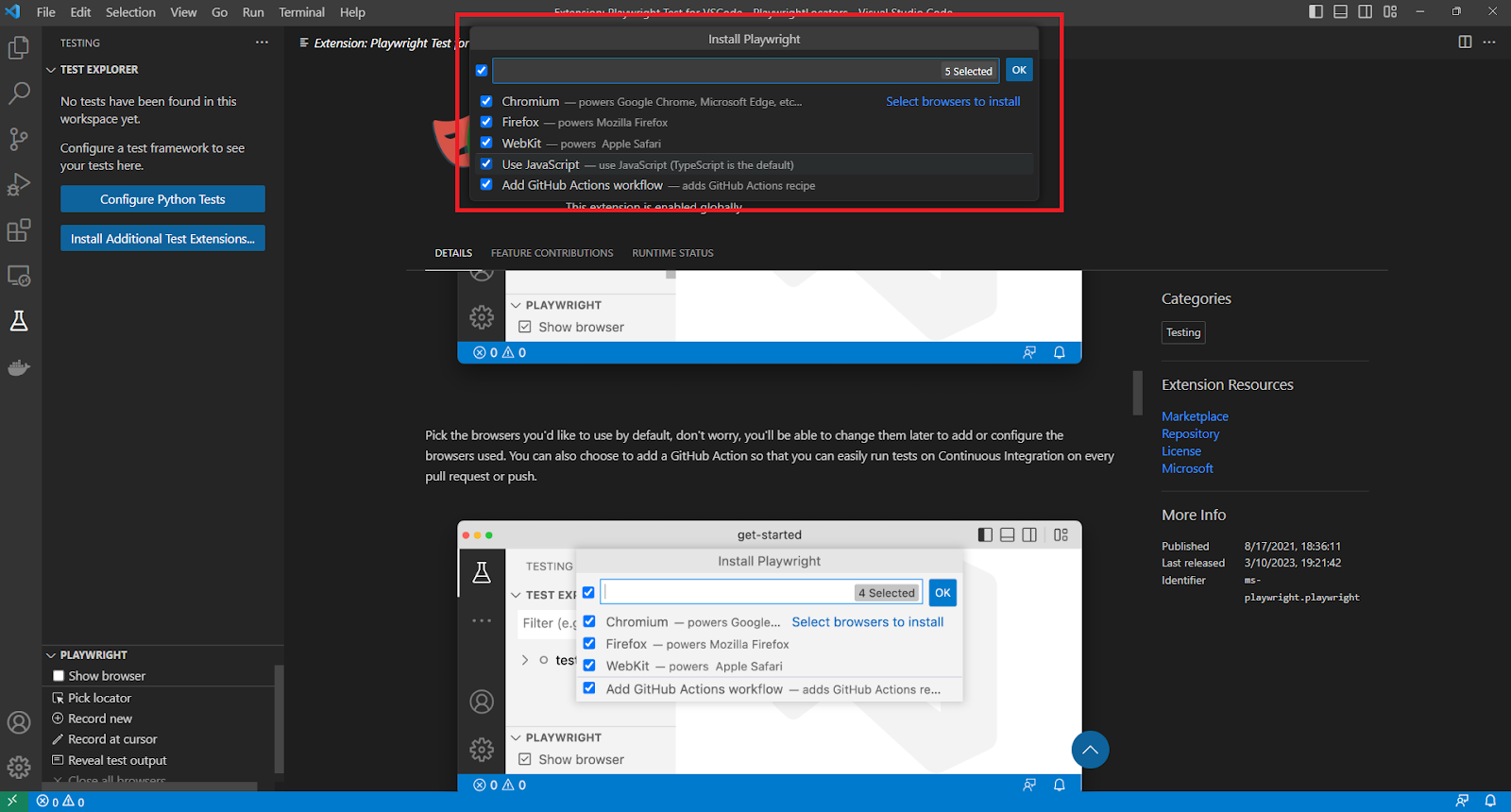Open the Marketplace link
This screenshot has height=812, width=1511.
point(1195,416)
